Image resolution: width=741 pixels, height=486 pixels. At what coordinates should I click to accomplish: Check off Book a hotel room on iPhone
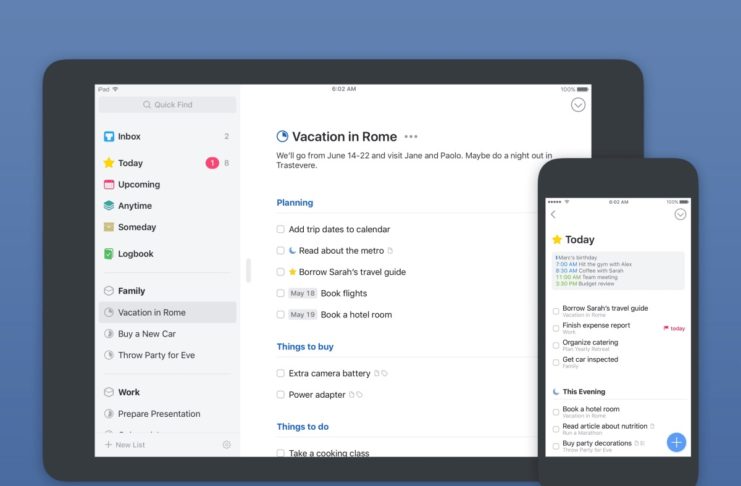(556, 412)
